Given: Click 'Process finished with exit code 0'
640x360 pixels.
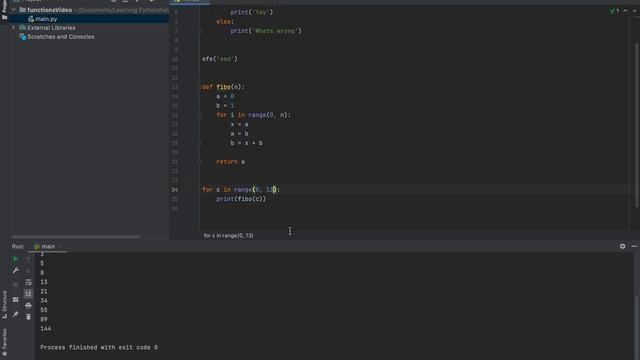Looking at the screenshot, I should (99, 347).
